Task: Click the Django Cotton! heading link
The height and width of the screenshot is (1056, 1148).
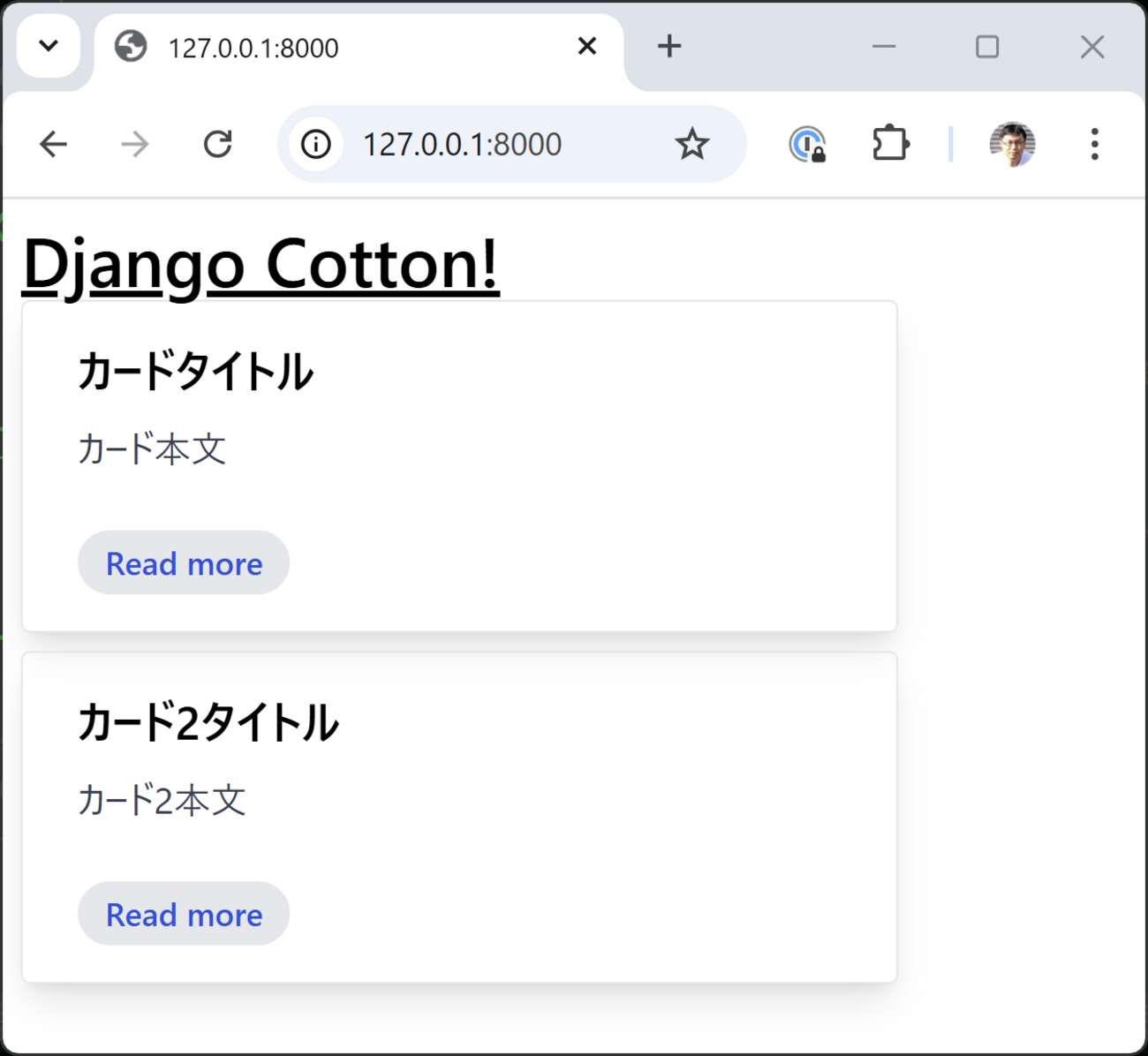Action: (x=261, y=264)
